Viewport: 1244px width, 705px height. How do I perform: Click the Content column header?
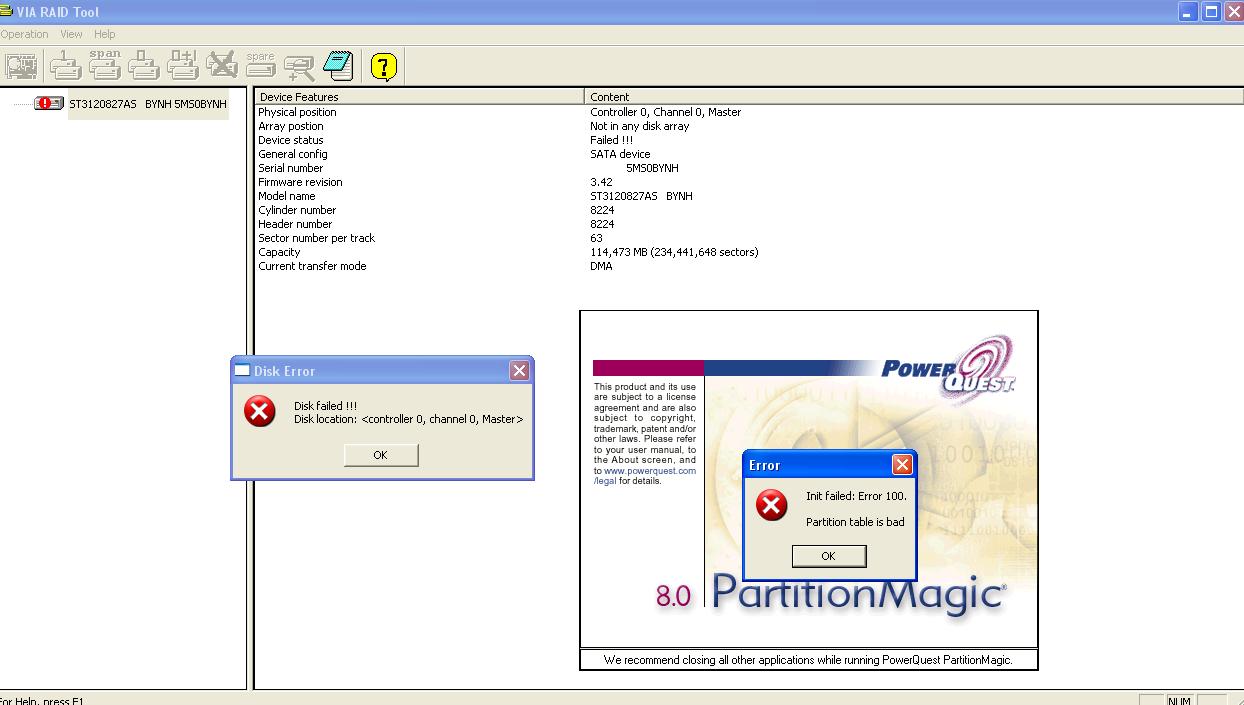(x=913, y=97)
